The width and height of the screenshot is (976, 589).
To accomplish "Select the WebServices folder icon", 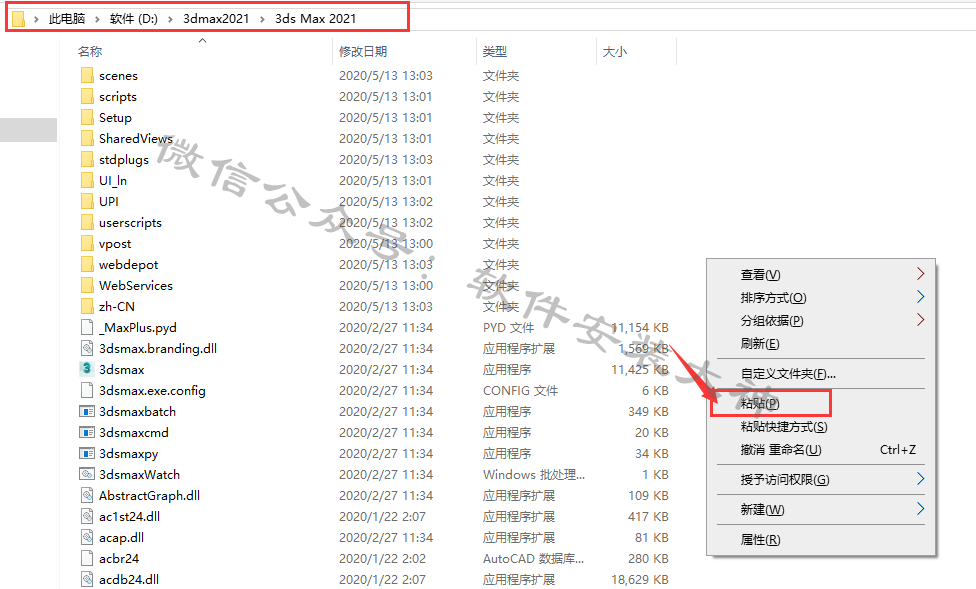I will point(87,285).
